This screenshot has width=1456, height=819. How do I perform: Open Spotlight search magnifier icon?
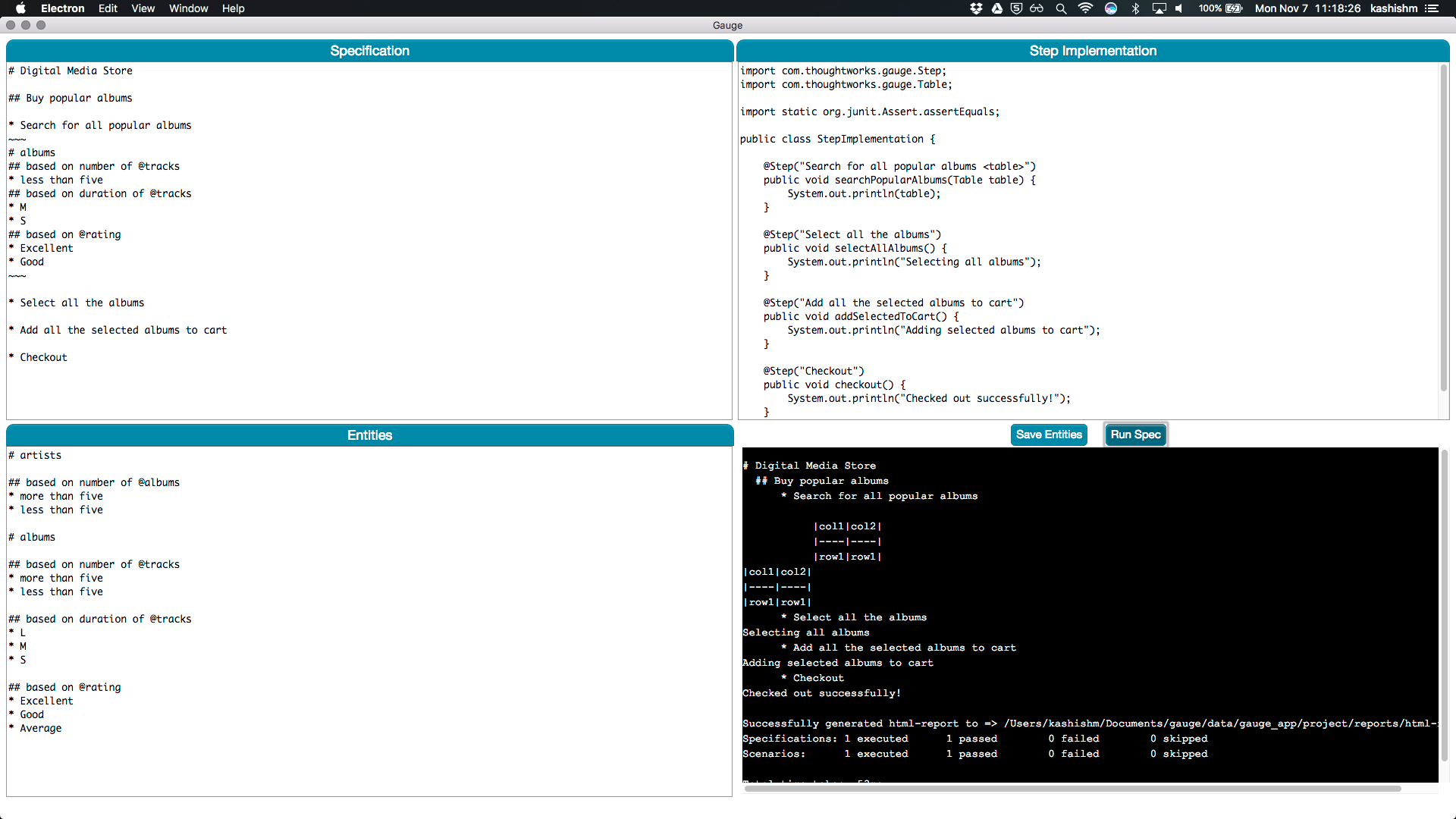click(1061, 8)
